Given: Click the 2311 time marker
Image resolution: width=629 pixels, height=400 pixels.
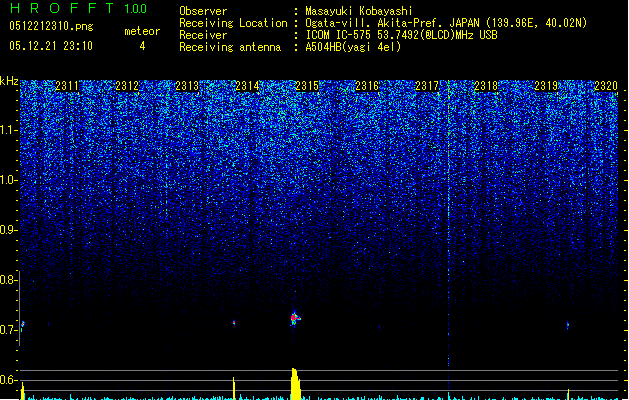Looking at the screenshot, I should tap(67, 86).
